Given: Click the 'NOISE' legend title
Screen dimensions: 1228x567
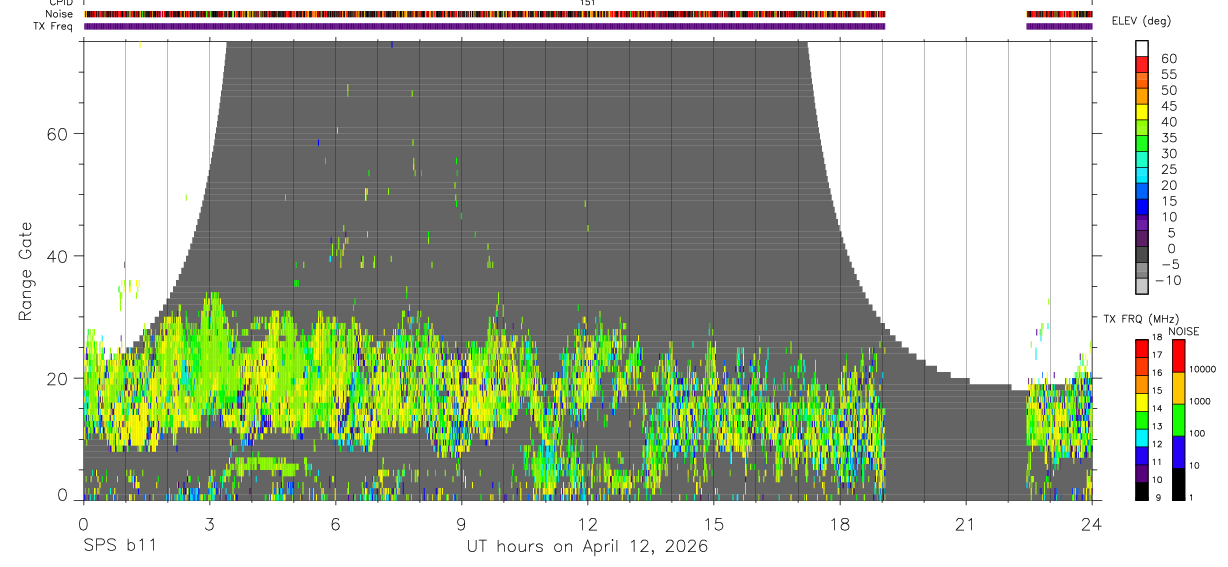Looking at the screenshot, I should tap(1183, 331).
